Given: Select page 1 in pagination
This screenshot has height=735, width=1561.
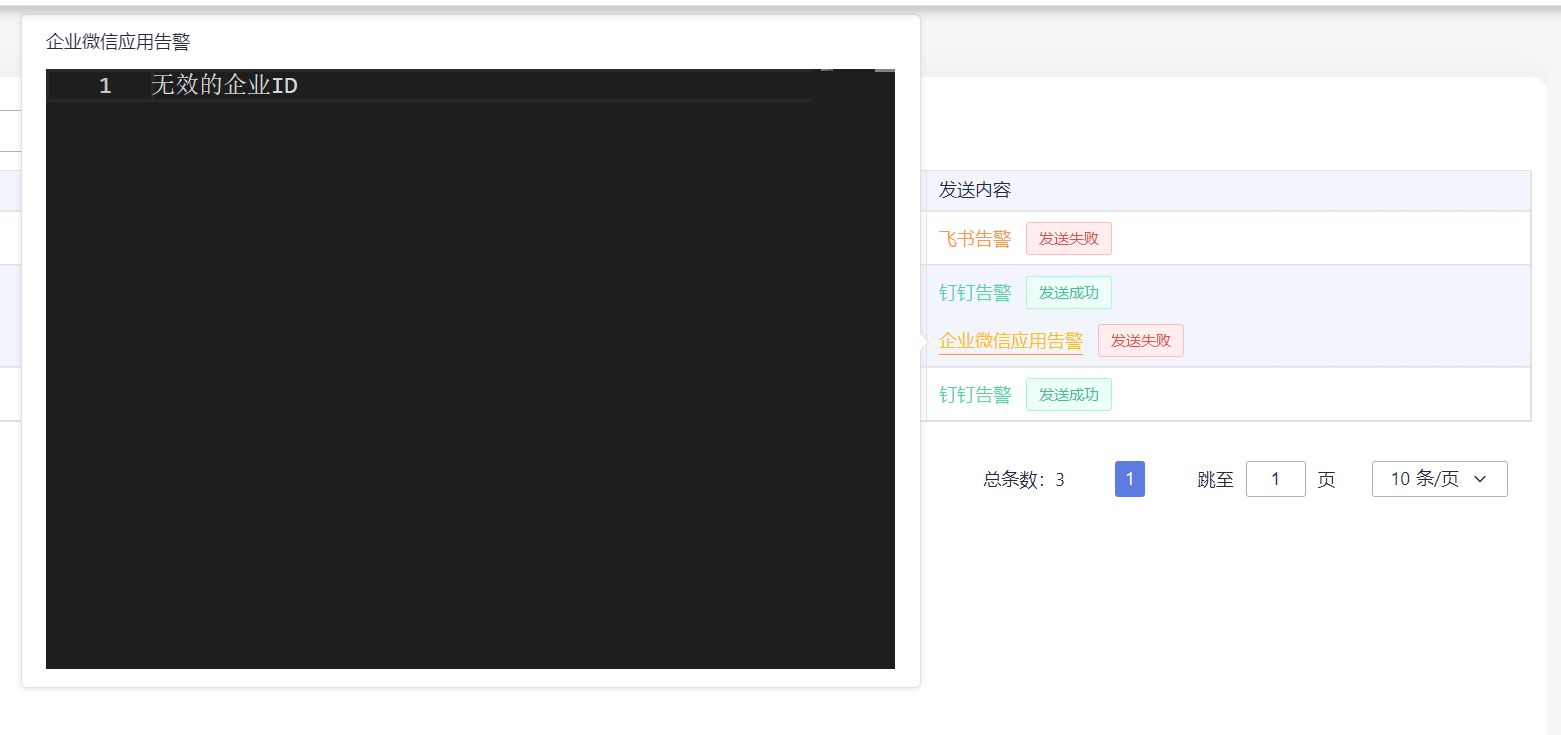Looking at the screenshot, I should [1130, 479].
